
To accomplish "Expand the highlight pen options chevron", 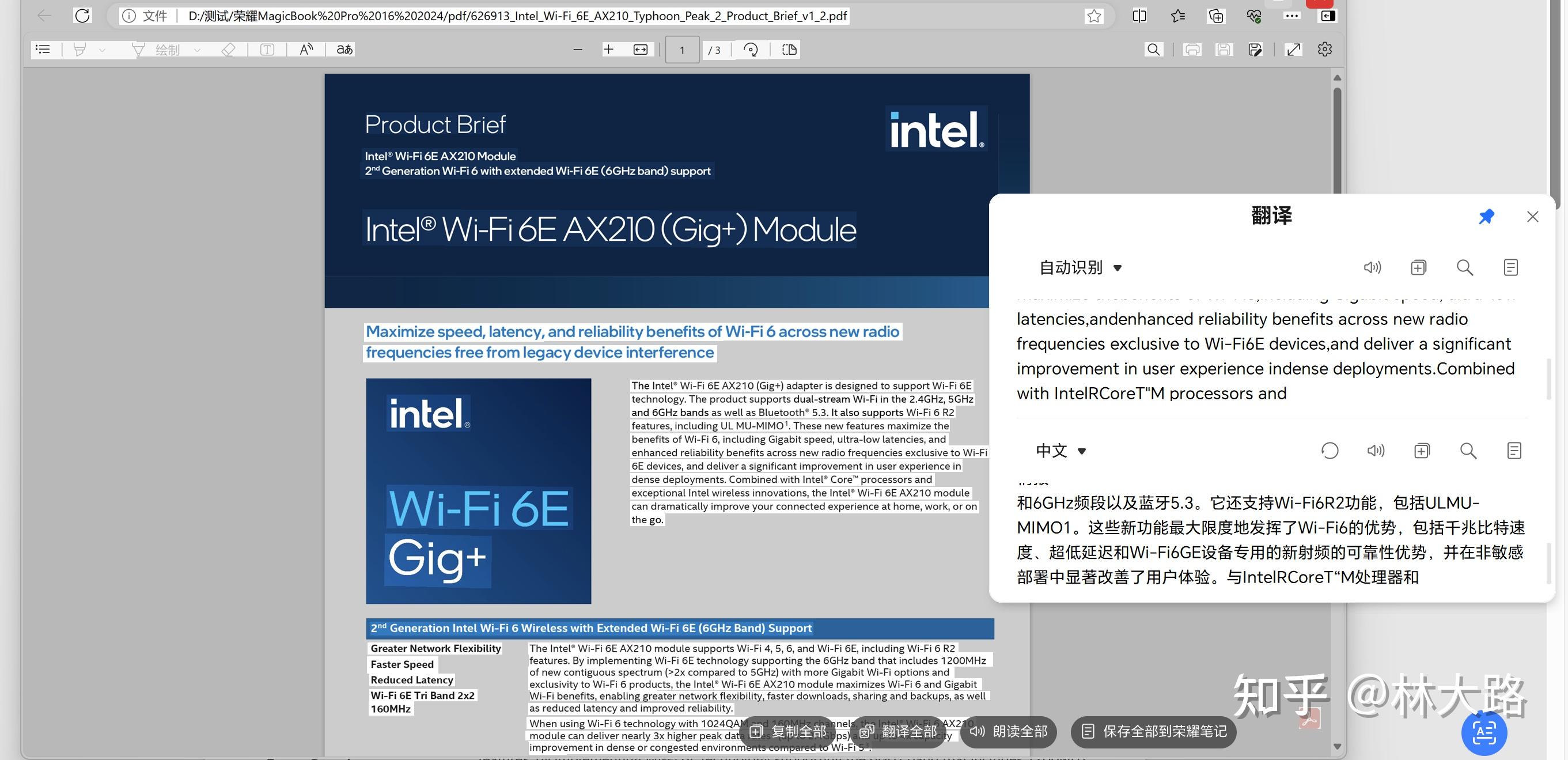I will 101,50.
